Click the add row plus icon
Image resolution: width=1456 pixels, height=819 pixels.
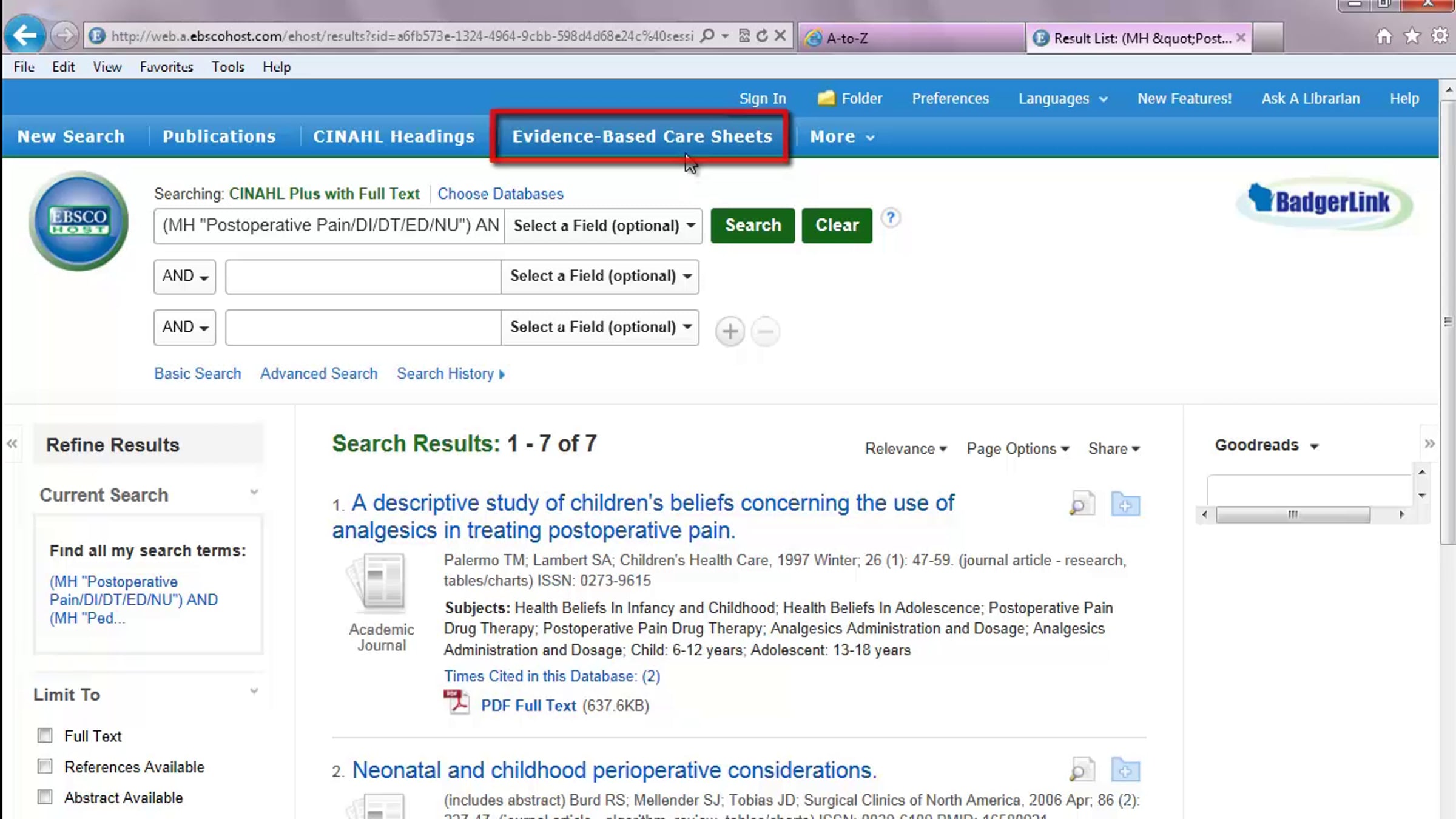pos(730,331)
